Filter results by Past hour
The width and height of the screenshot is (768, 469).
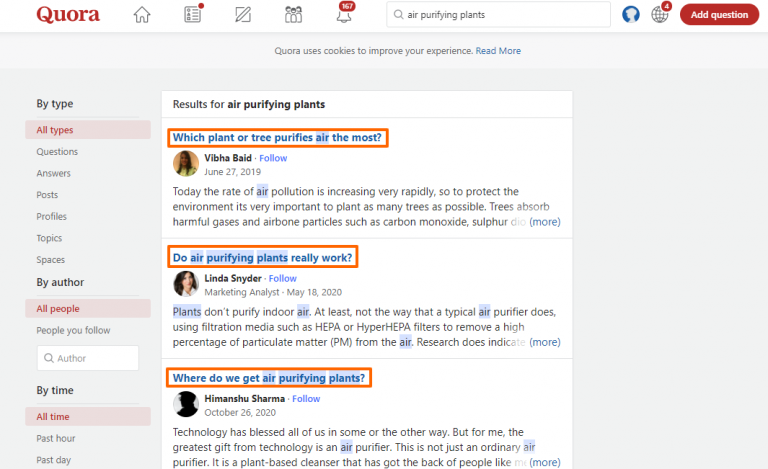tap(56, 438)
